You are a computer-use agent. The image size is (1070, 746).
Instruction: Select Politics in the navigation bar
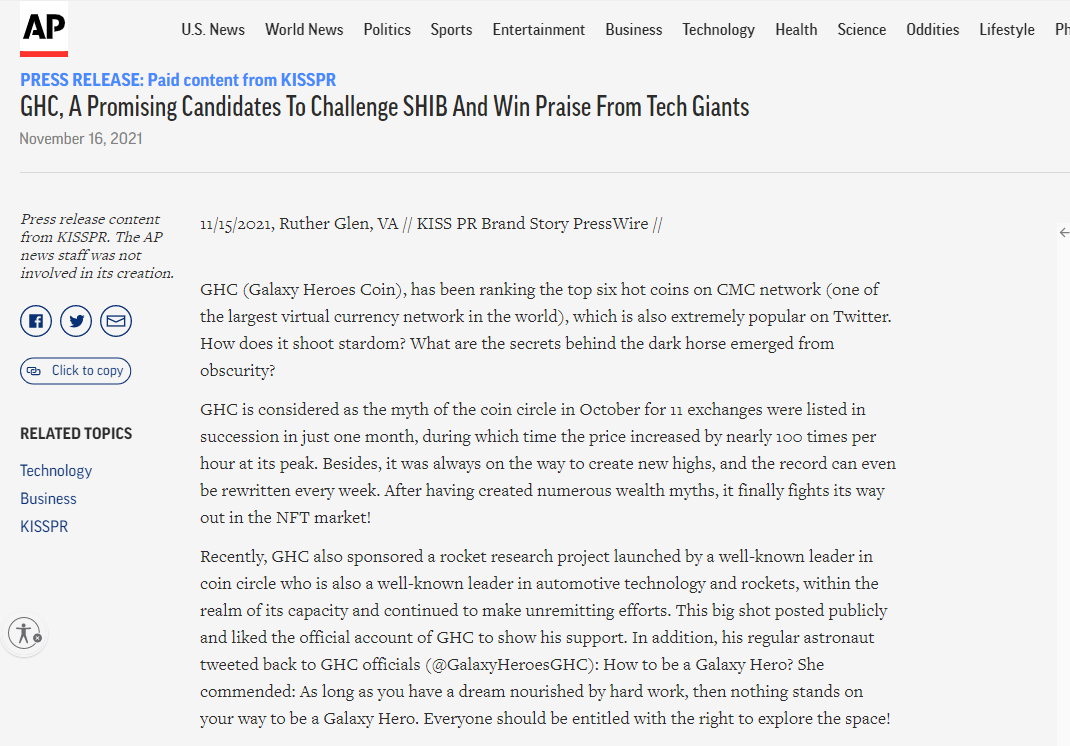387,29
